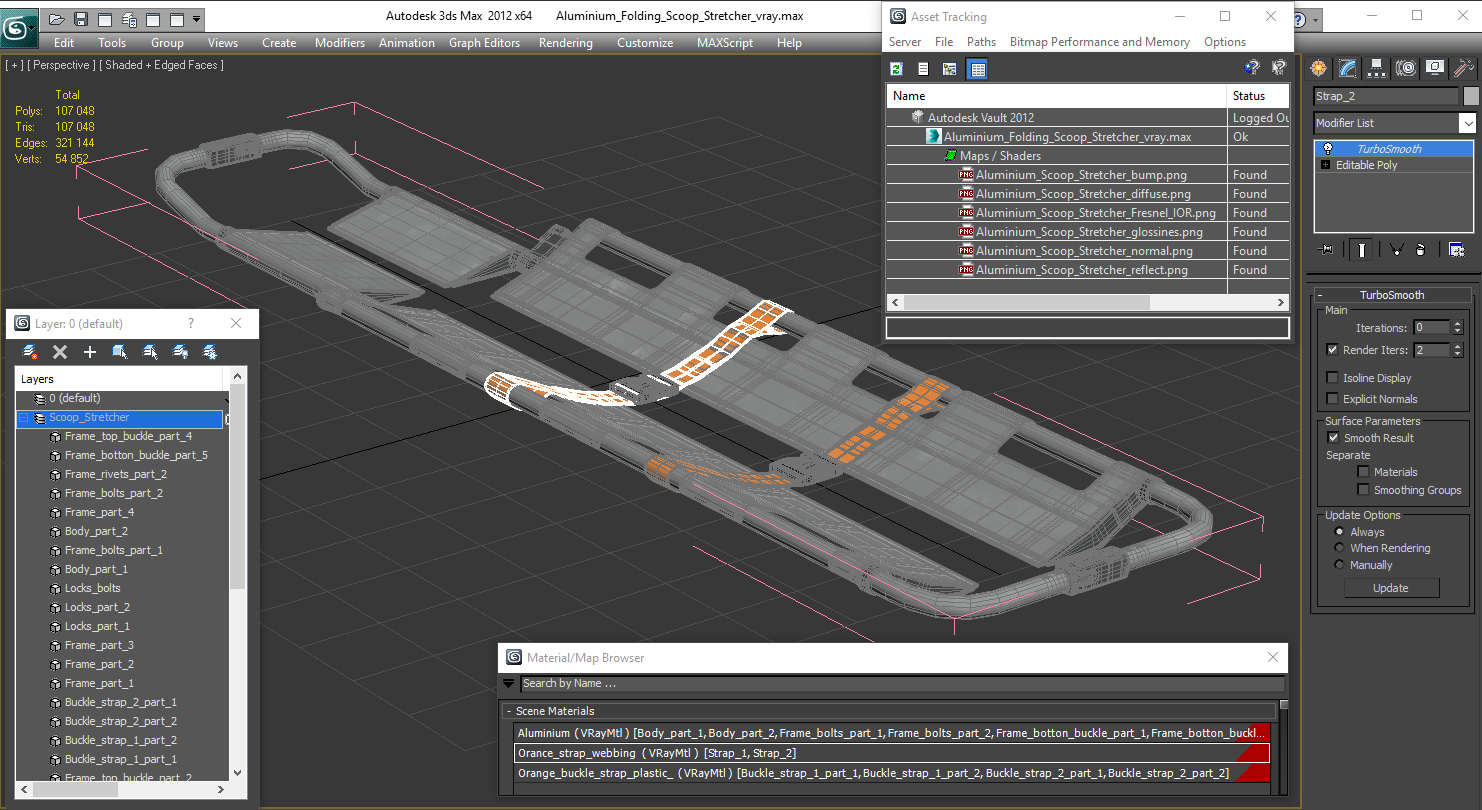Click Make Unique modifier stack icon

click(x=1397, y=250)
